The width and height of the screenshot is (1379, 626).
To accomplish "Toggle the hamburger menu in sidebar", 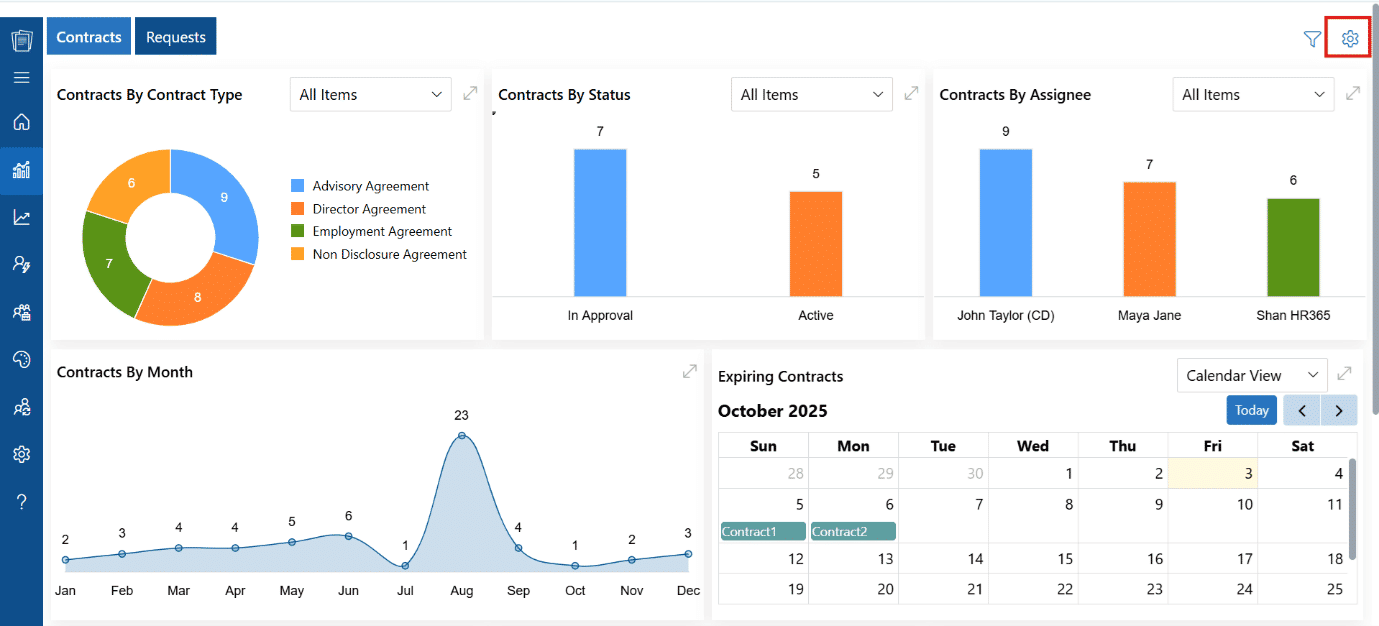I will click(21, 77).
